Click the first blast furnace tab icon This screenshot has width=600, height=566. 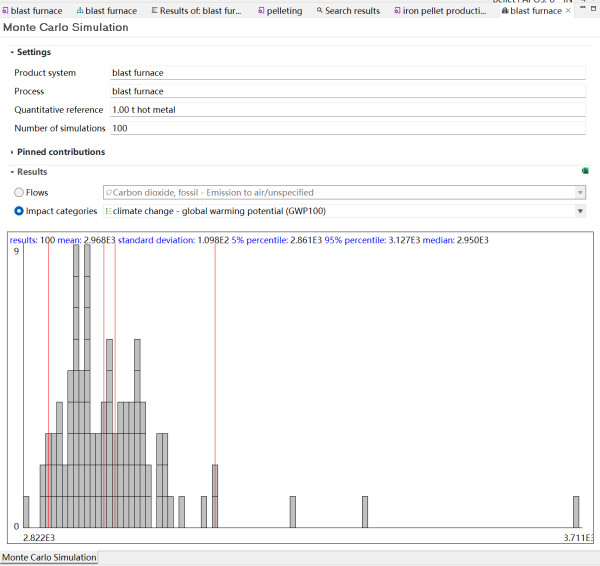point(5,11)
